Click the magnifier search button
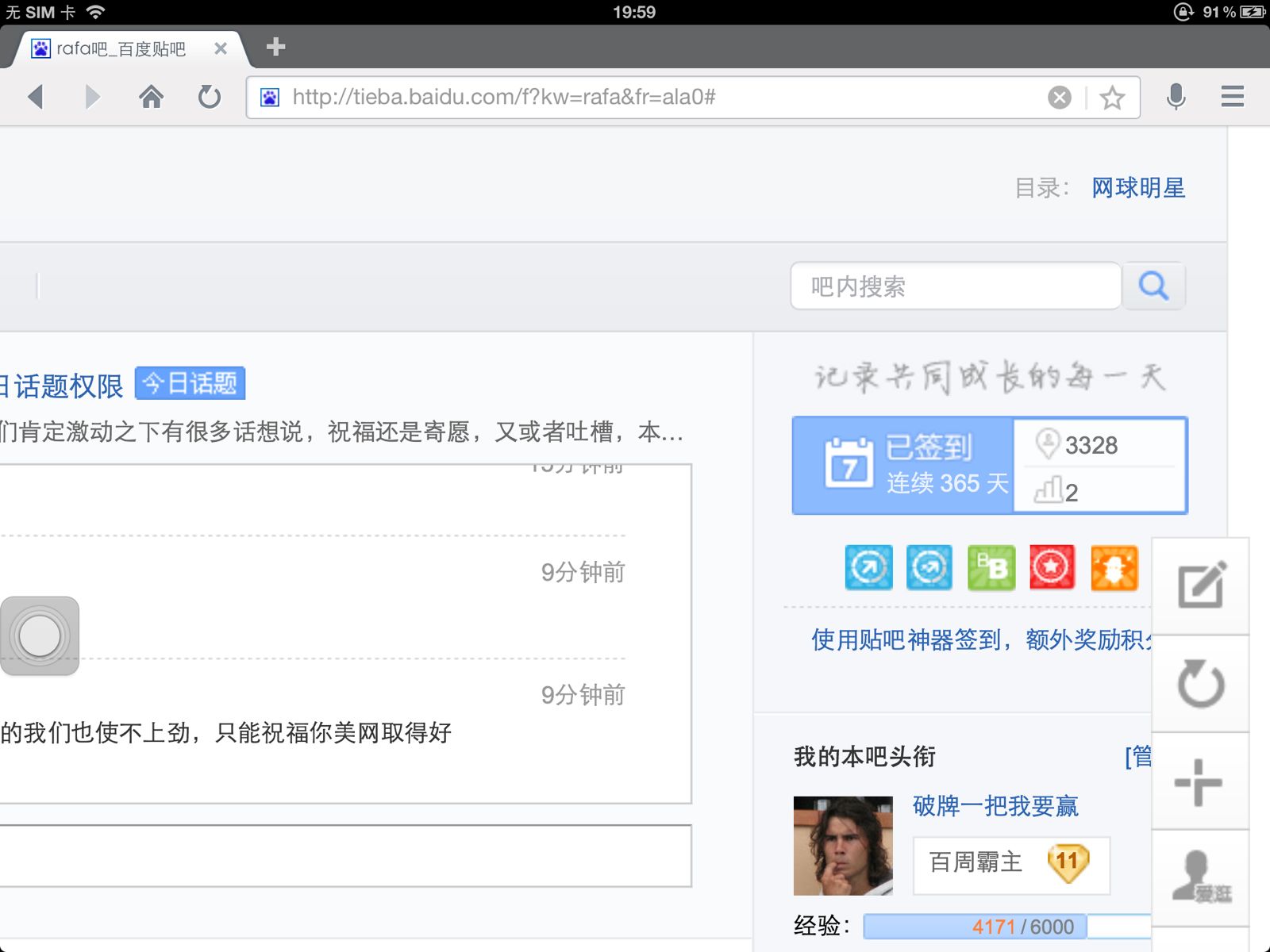This screenshot has width=1270, height=952. pyautogui.click(x=1153, y=286)
